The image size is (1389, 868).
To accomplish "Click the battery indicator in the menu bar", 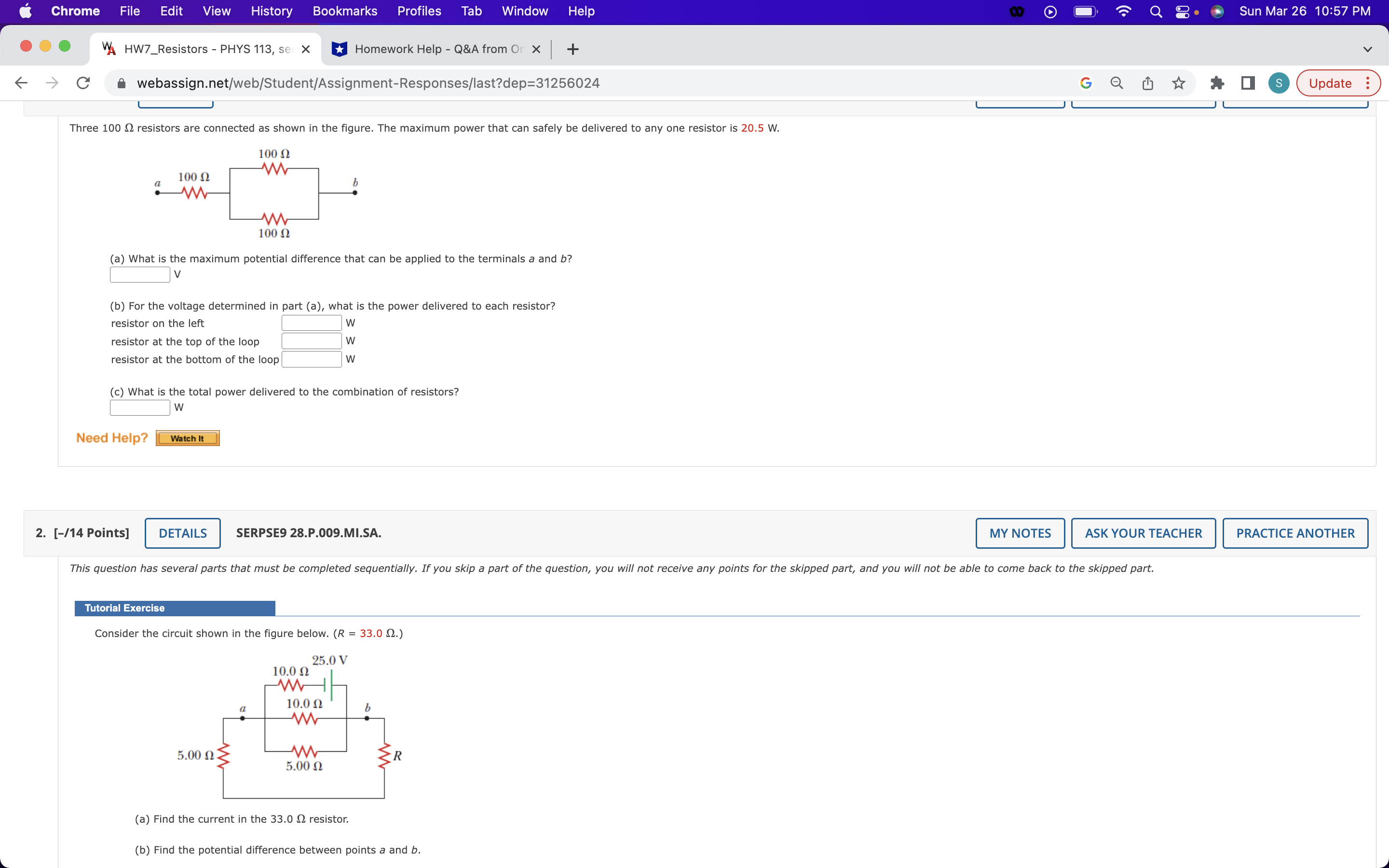I will (x=1084, y=11).
